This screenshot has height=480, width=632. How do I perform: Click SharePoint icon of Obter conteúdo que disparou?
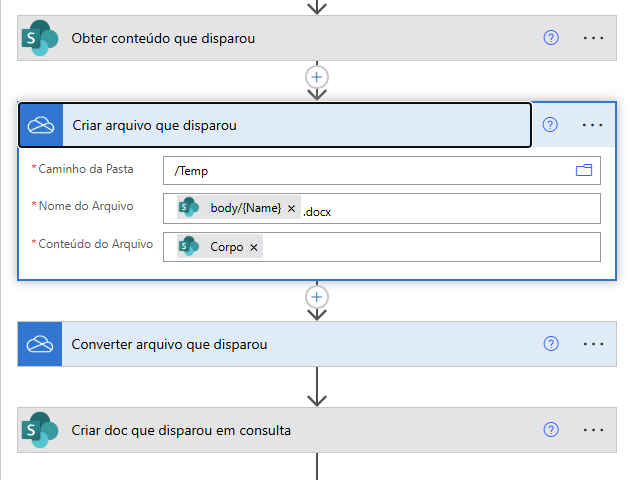click(40, 38)
